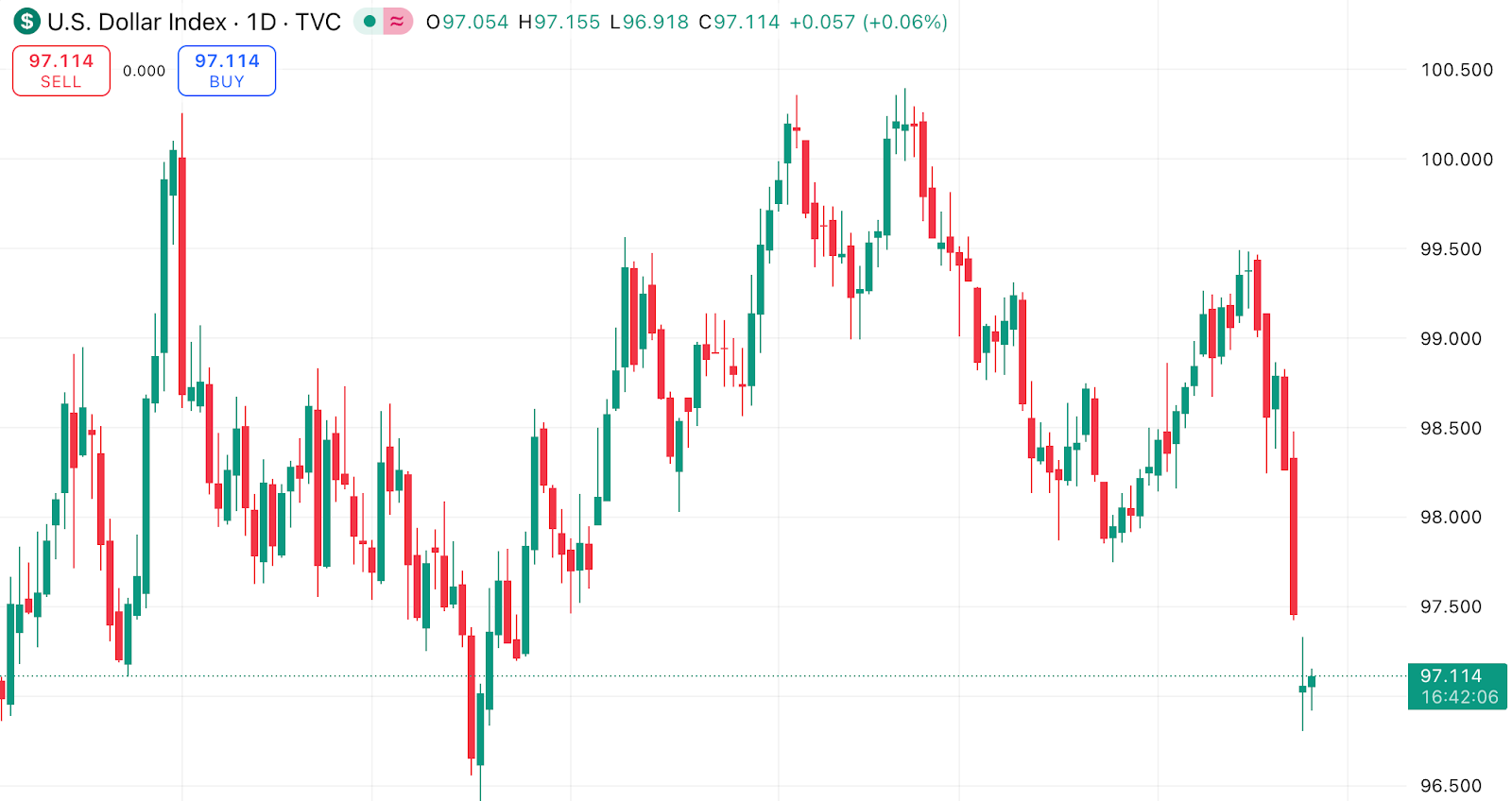
Task: Click the current price label 97.114
Action: coord(1451,676)
